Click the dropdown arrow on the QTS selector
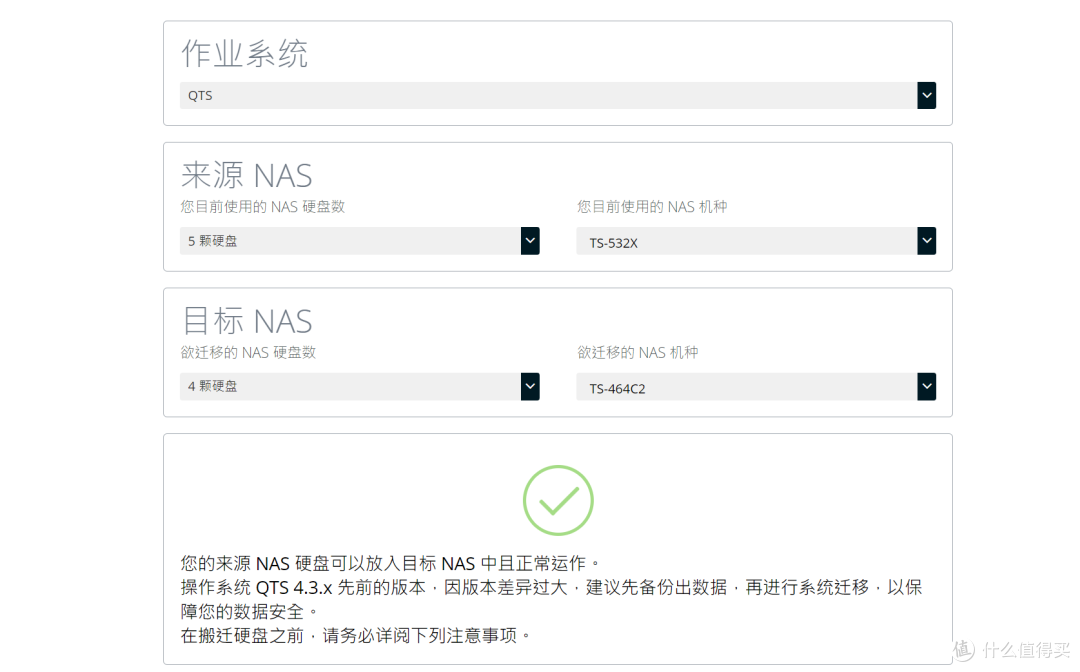1080x672 pixels. tap(926, 95)
